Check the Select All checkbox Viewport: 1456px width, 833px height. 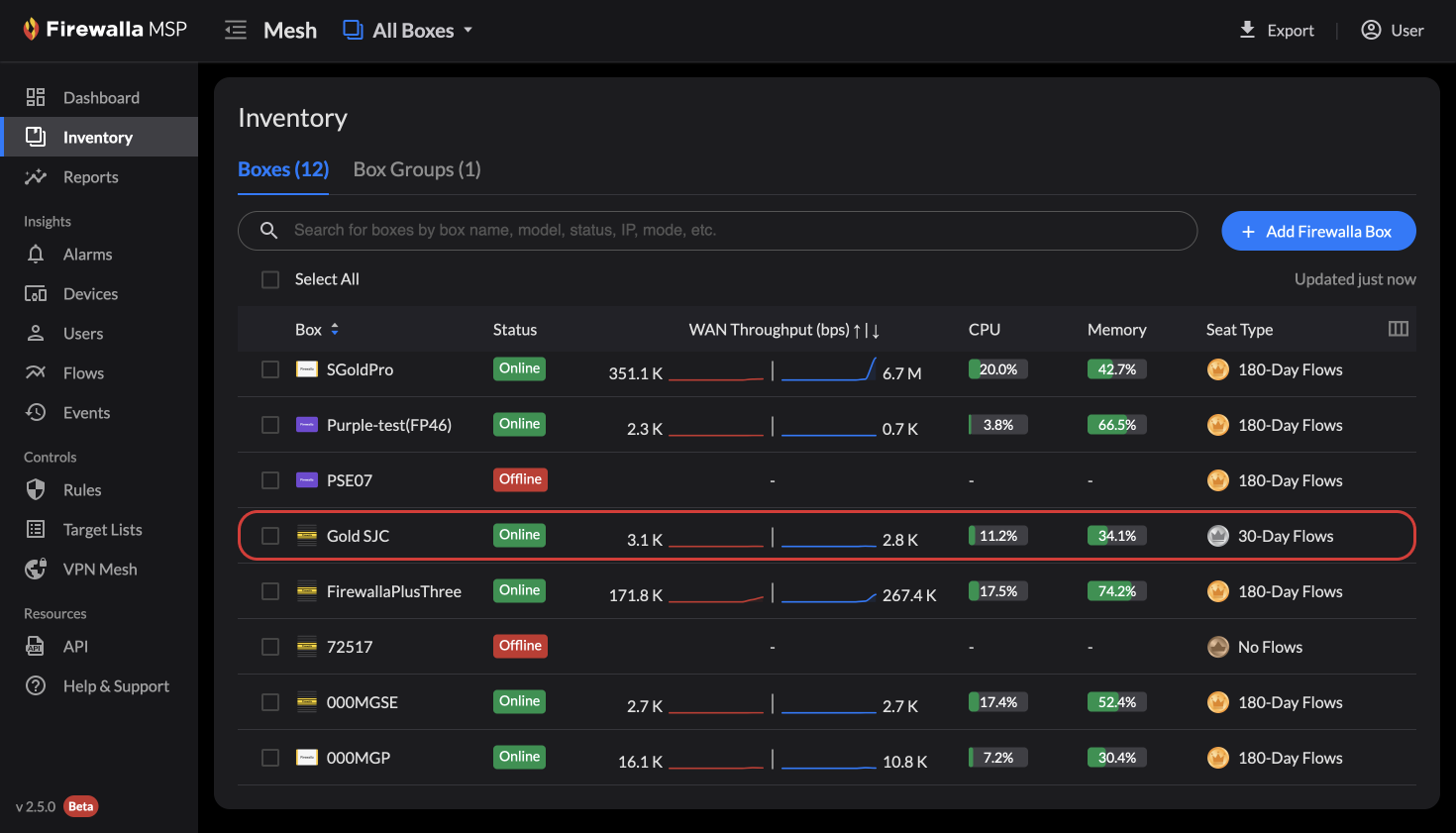pyautogui.click(x=270, y=279)
